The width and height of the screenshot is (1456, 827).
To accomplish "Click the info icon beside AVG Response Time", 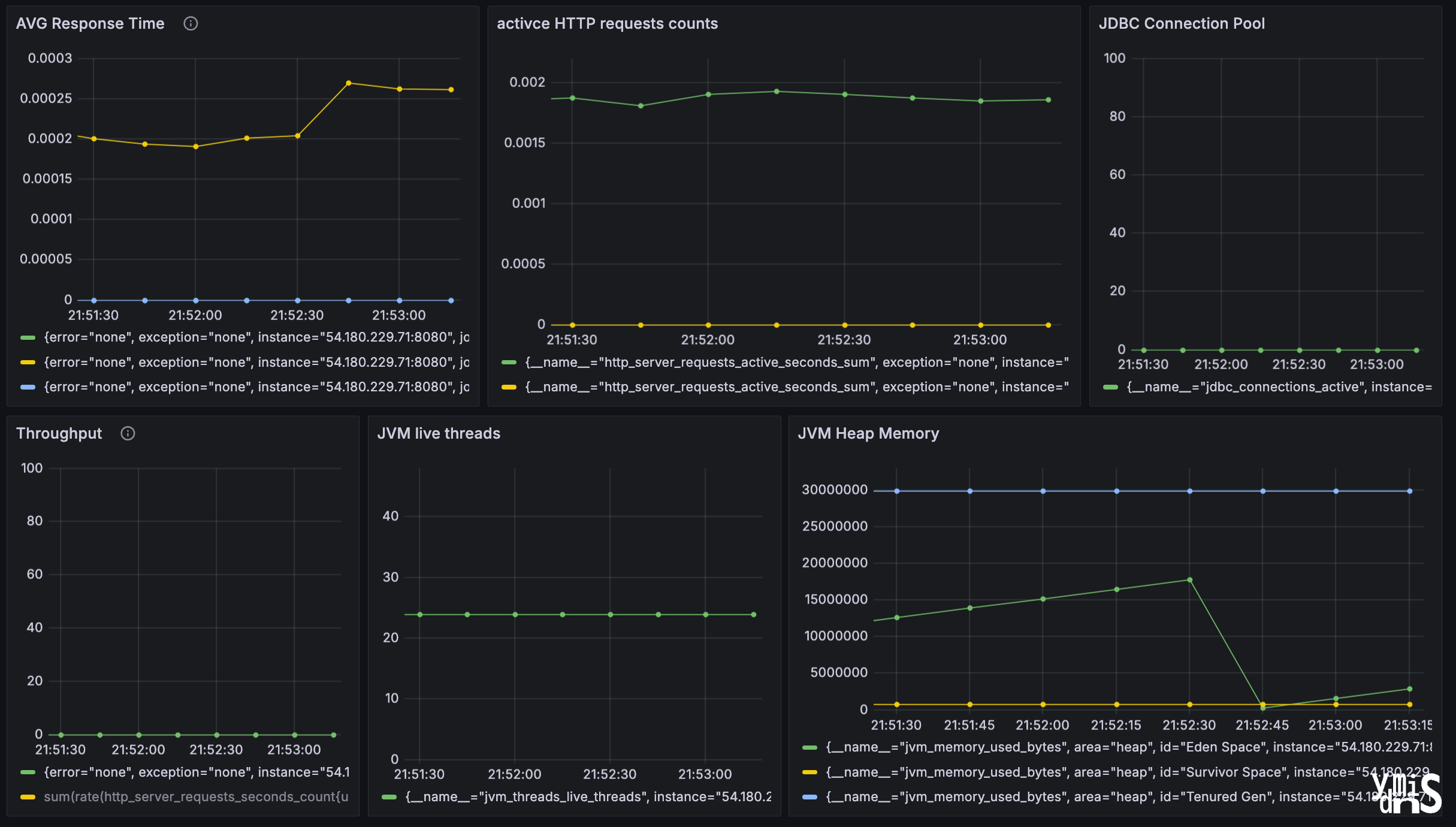I will click(191, 23).
